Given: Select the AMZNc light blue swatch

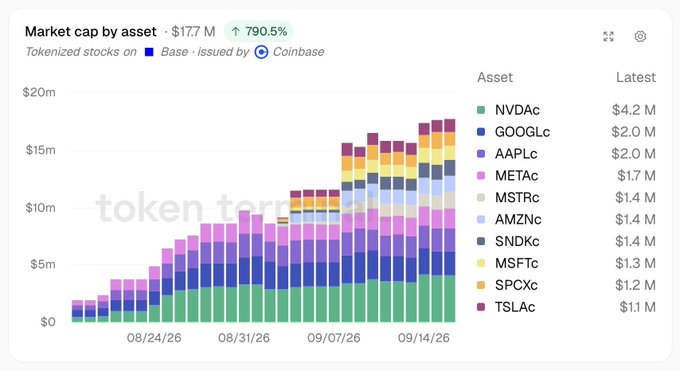Looking at the screenshot, I should (481, 219).
